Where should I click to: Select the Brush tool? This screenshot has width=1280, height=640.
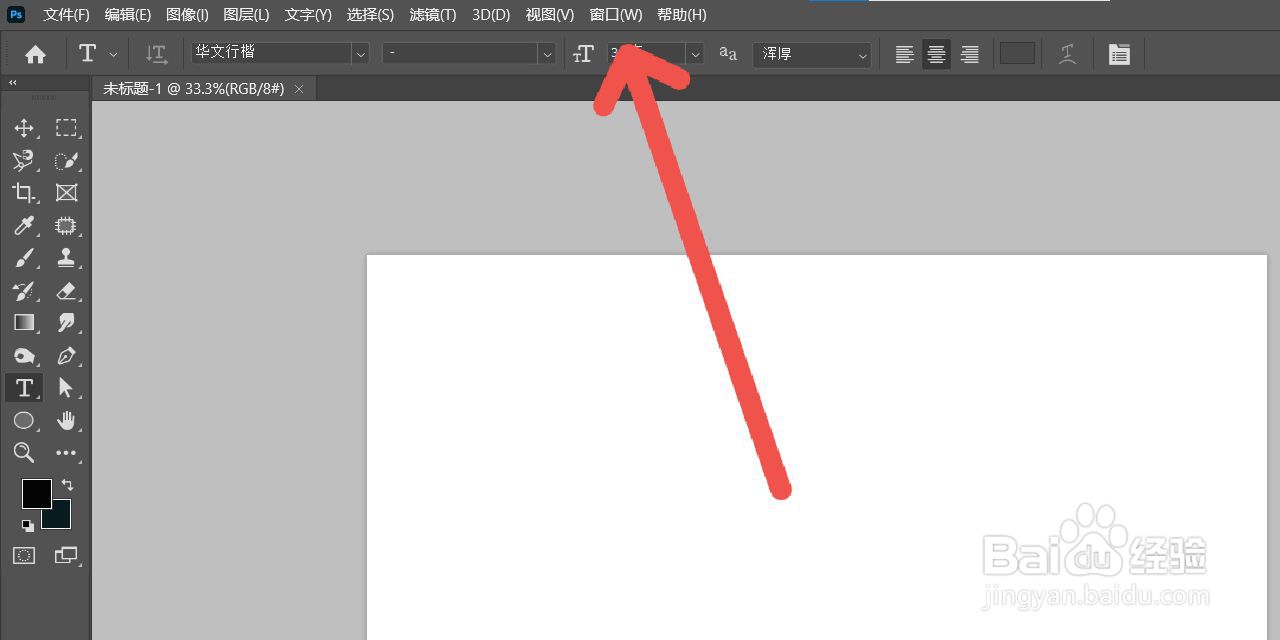[24, 258]
